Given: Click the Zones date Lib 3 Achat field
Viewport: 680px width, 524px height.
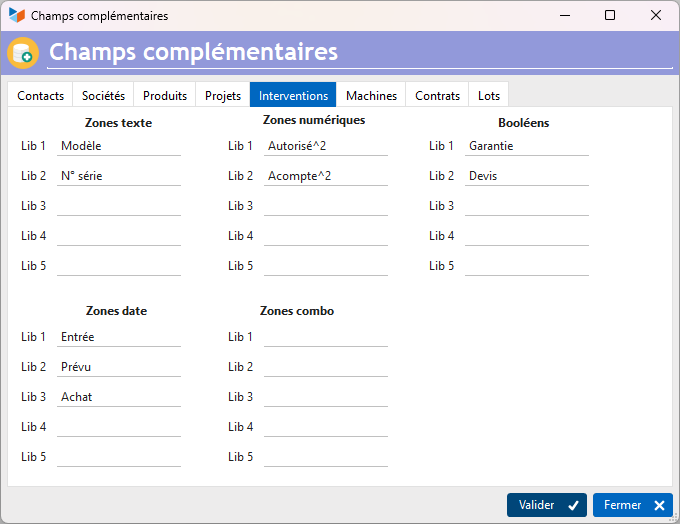Looking at the screenshot, I should coord(119,397).
